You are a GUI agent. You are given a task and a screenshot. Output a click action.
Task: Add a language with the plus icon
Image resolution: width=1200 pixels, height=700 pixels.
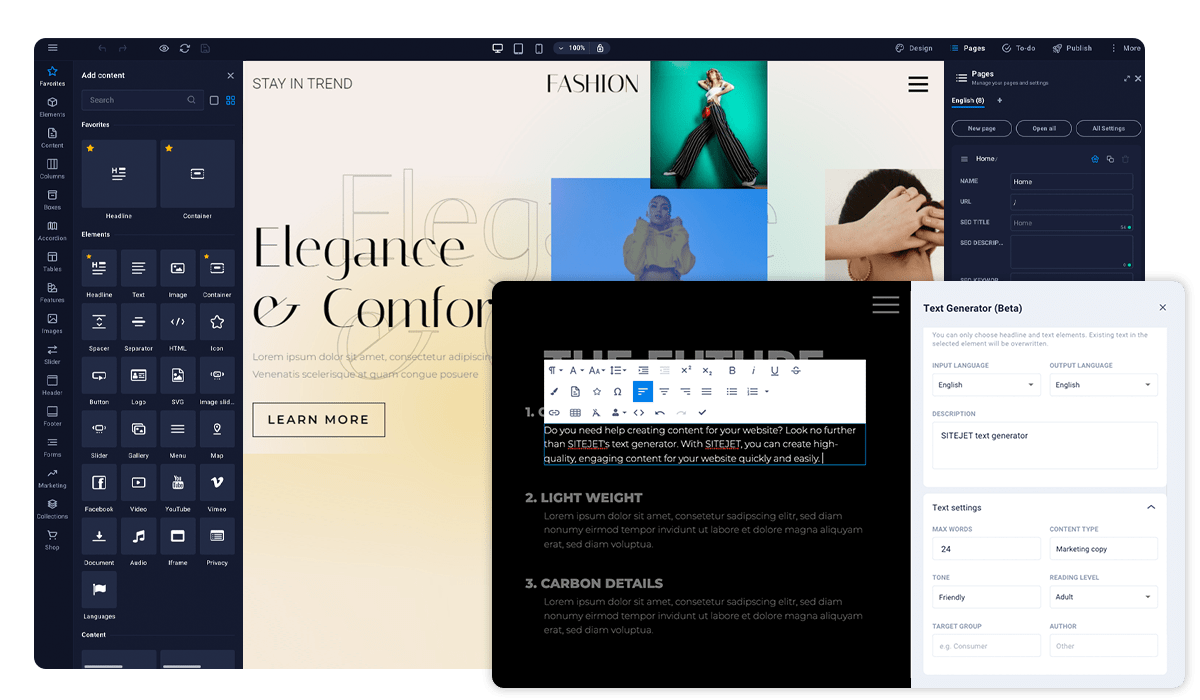[x=999, y=100]
